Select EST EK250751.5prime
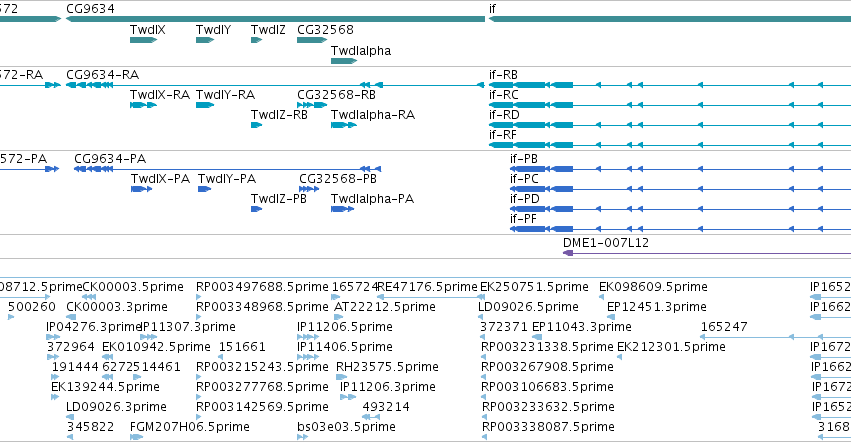This screenshot has height=442, width=851. 534,287
